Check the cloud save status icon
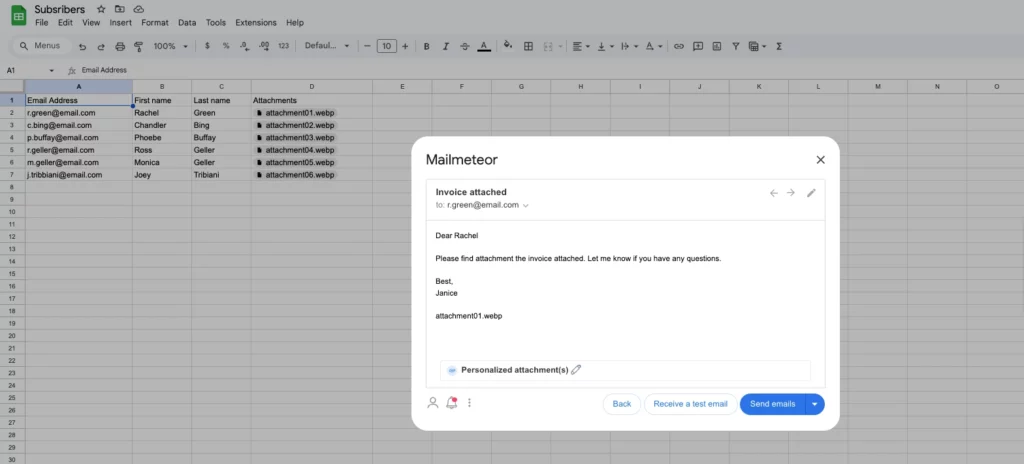This screenshot has width=1024, height=464. [138, 9]
